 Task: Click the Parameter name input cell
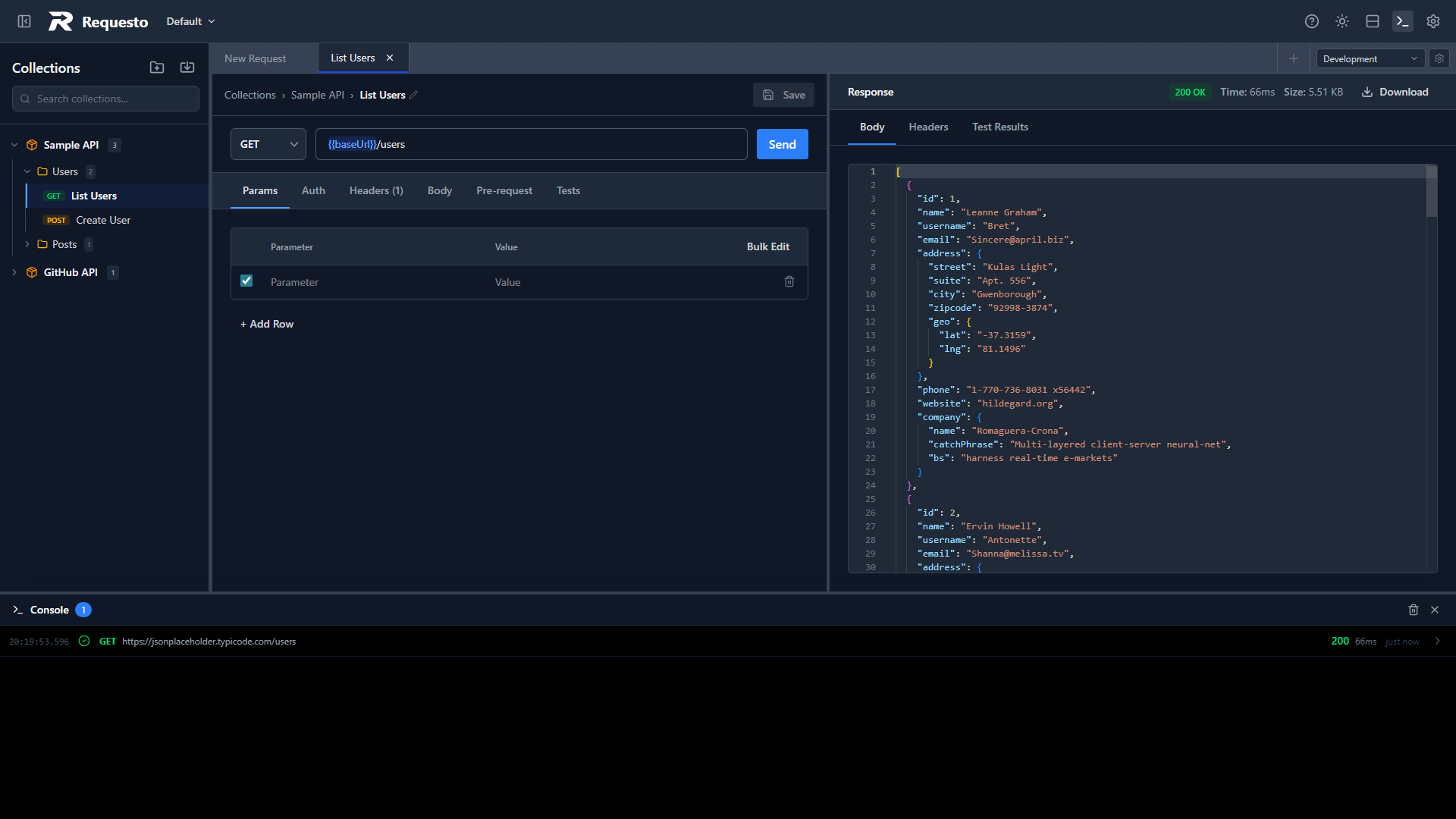[375, 282]
